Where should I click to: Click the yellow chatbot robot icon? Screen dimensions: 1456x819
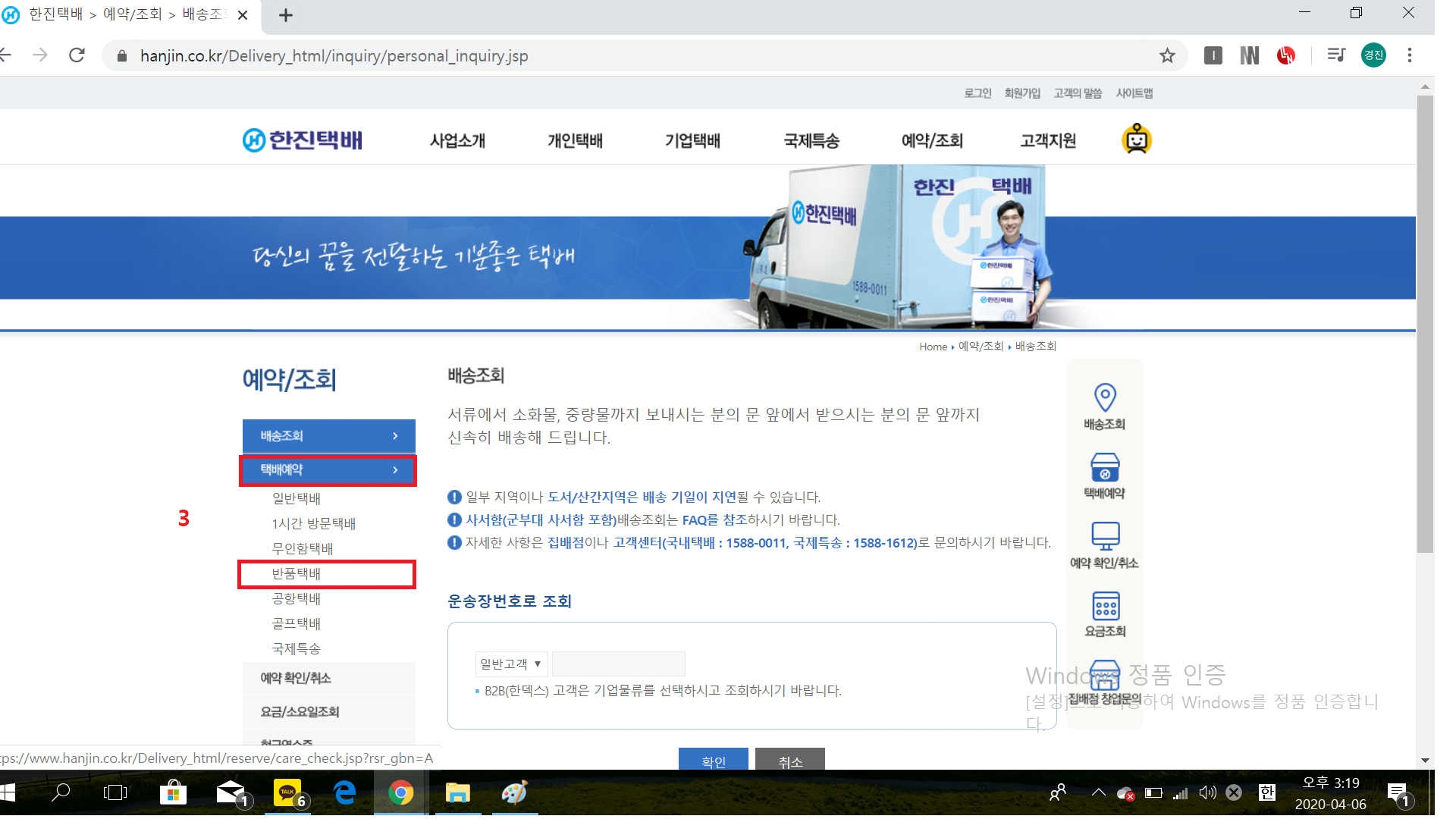pyautogui.click(x=1137, y=140)
